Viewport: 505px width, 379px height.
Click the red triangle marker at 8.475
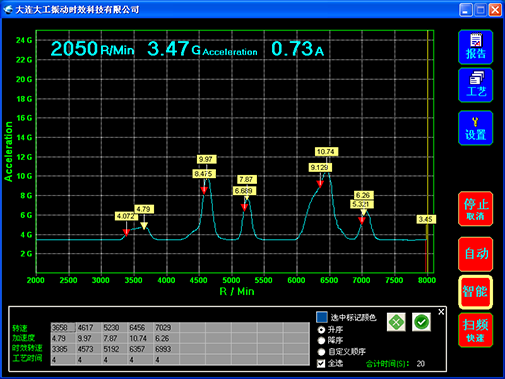(204, 190)
